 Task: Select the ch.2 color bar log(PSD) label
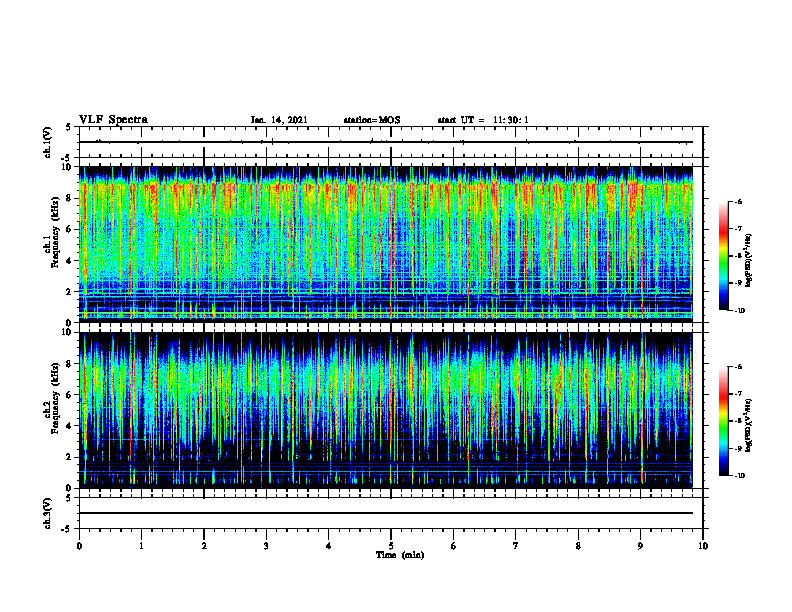[x=749, y=425]
